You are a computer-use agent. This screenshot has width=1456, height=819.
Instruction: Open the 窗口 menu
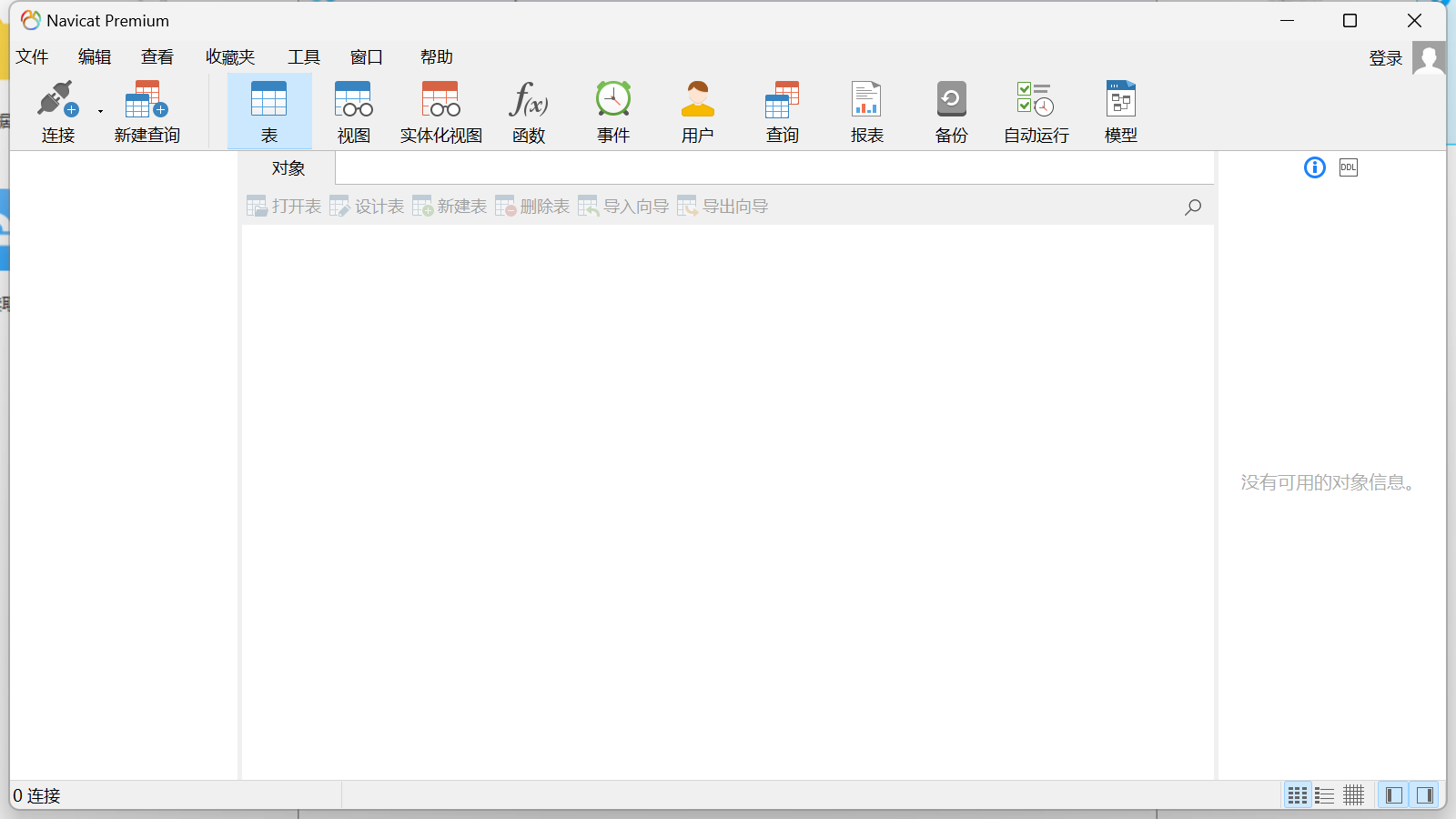[367, 57]
